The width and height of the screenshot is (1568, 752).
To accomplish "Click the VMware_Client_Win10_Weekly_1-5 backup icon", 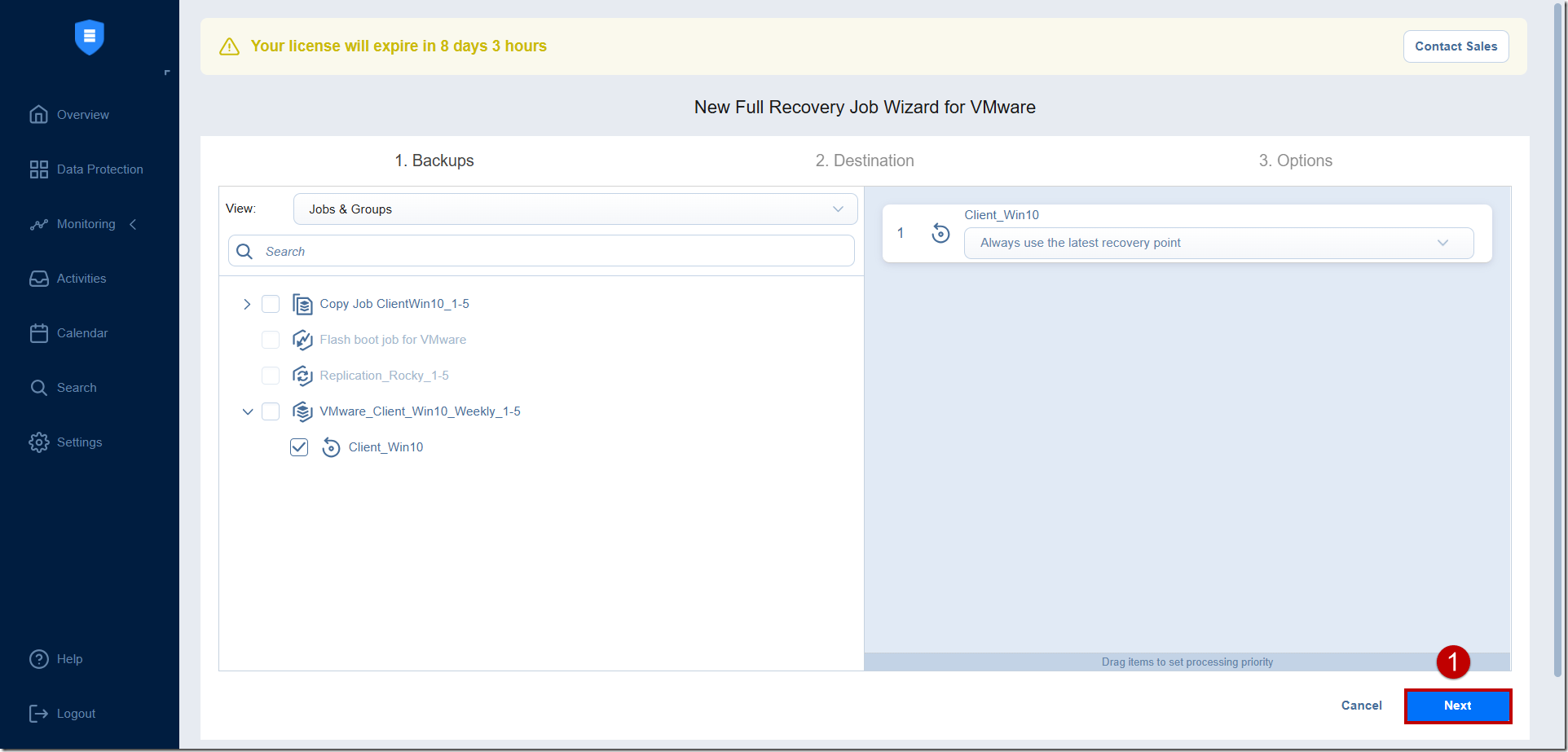I will point(302,411).
